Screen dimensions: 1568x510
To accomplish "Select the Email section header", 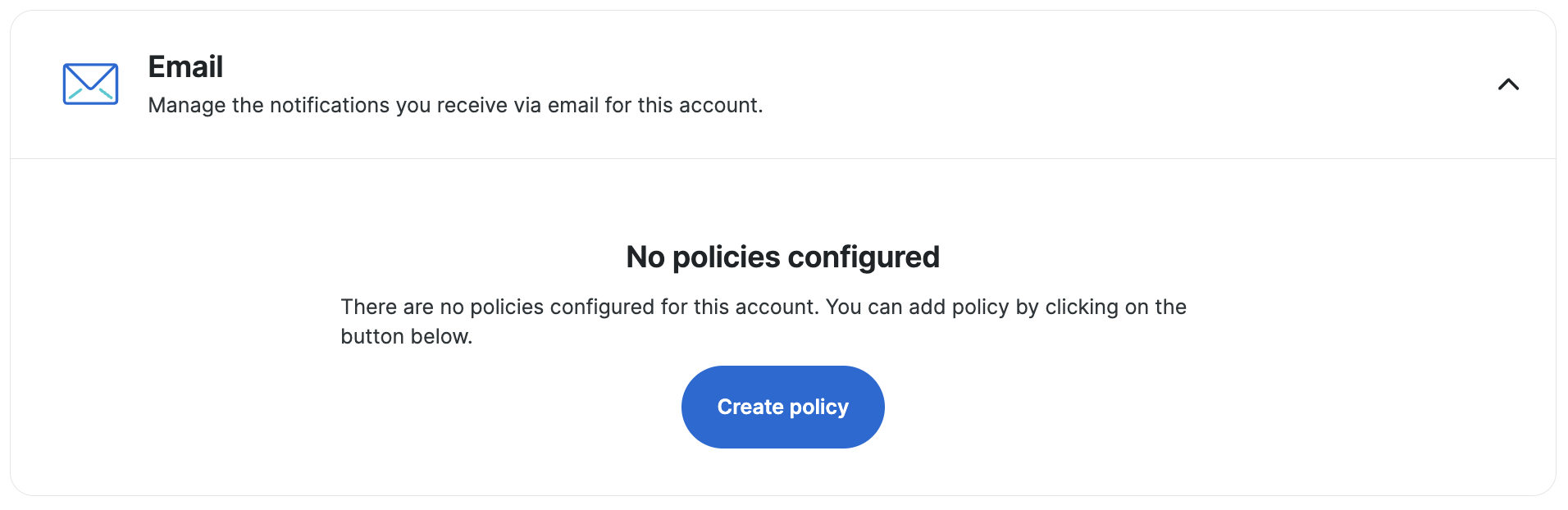I will 185,66.
